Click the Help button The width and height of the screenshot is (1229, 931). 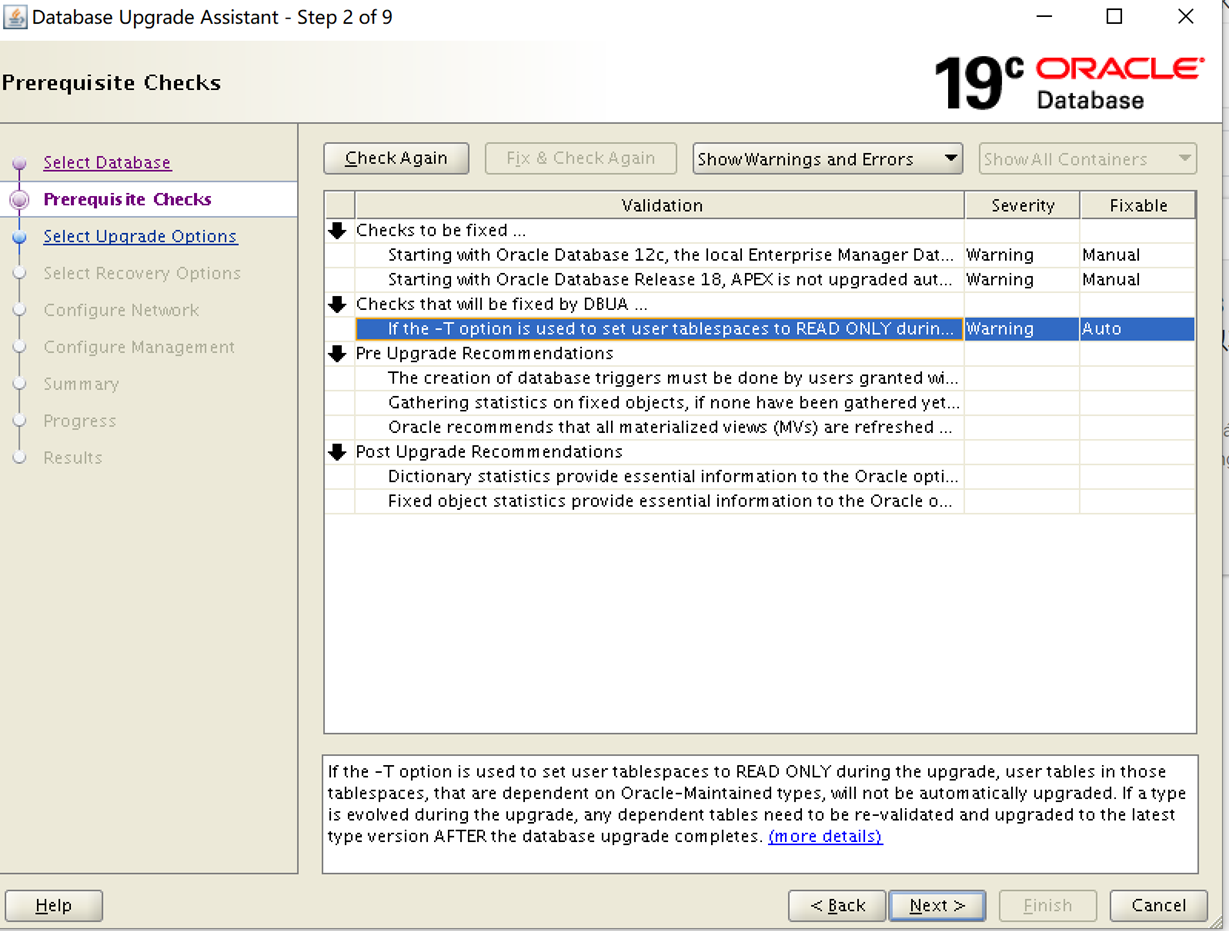click(54, 905)
